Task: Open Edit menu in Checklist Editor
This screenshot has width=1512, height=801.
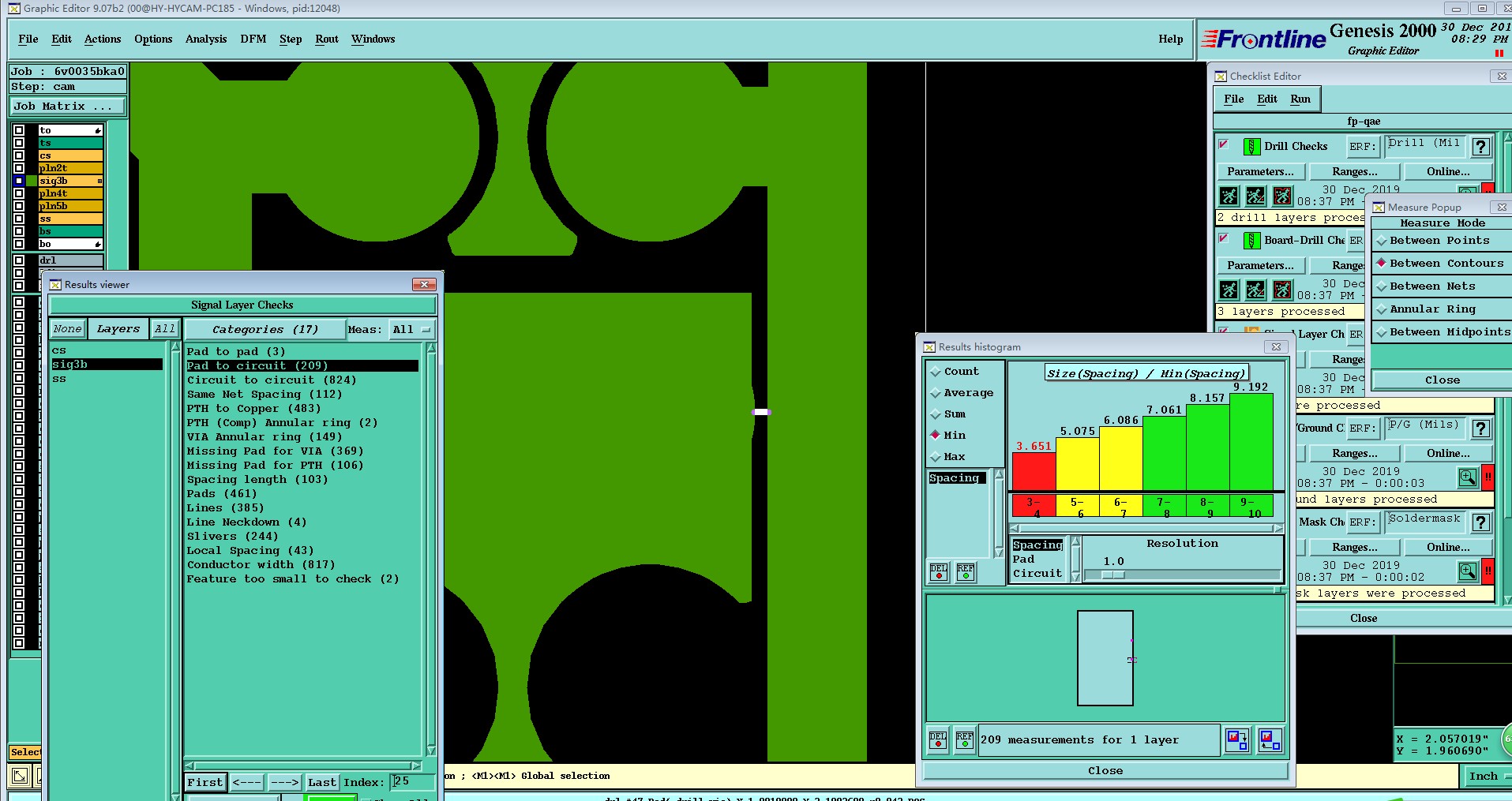Action: 1267,99
